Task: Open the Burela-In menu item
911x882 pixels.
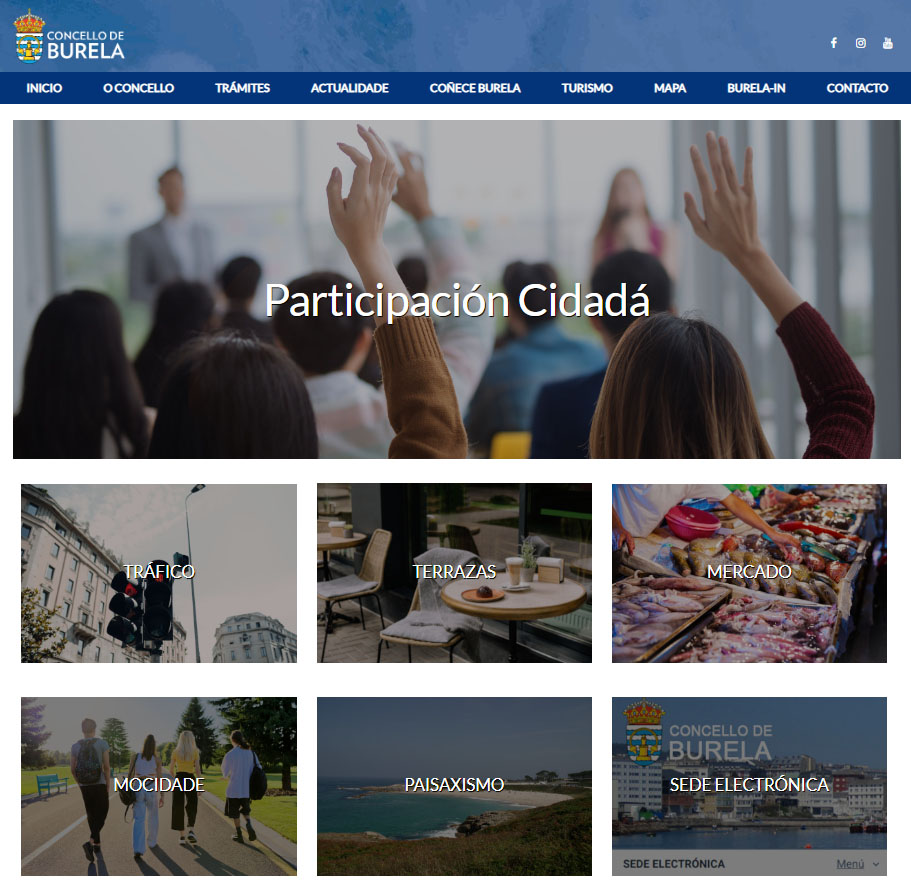Action: tap(756, 88)
